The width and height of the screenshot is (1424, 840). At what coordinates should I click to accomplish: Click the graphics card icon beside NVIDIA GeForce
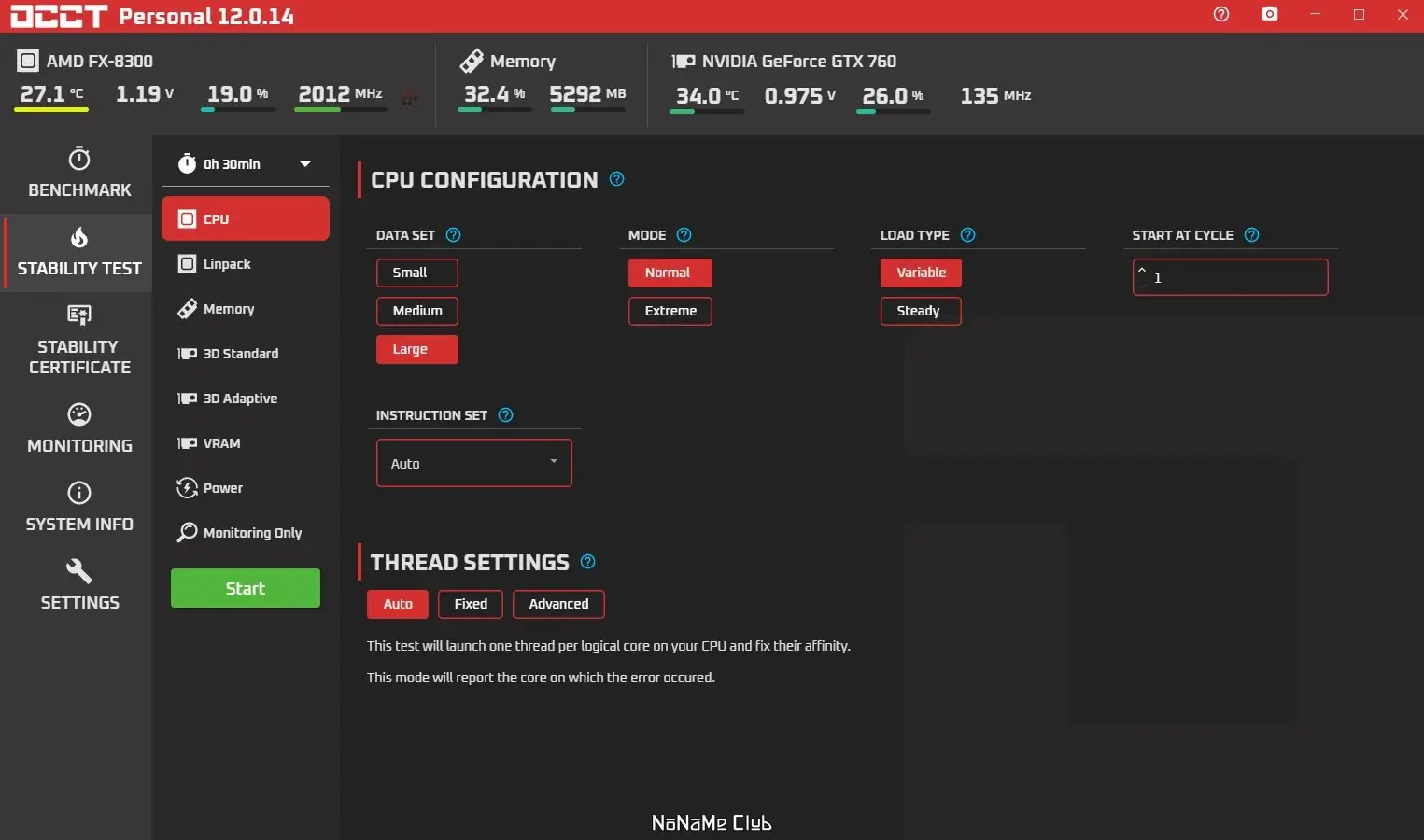(684, 62)
